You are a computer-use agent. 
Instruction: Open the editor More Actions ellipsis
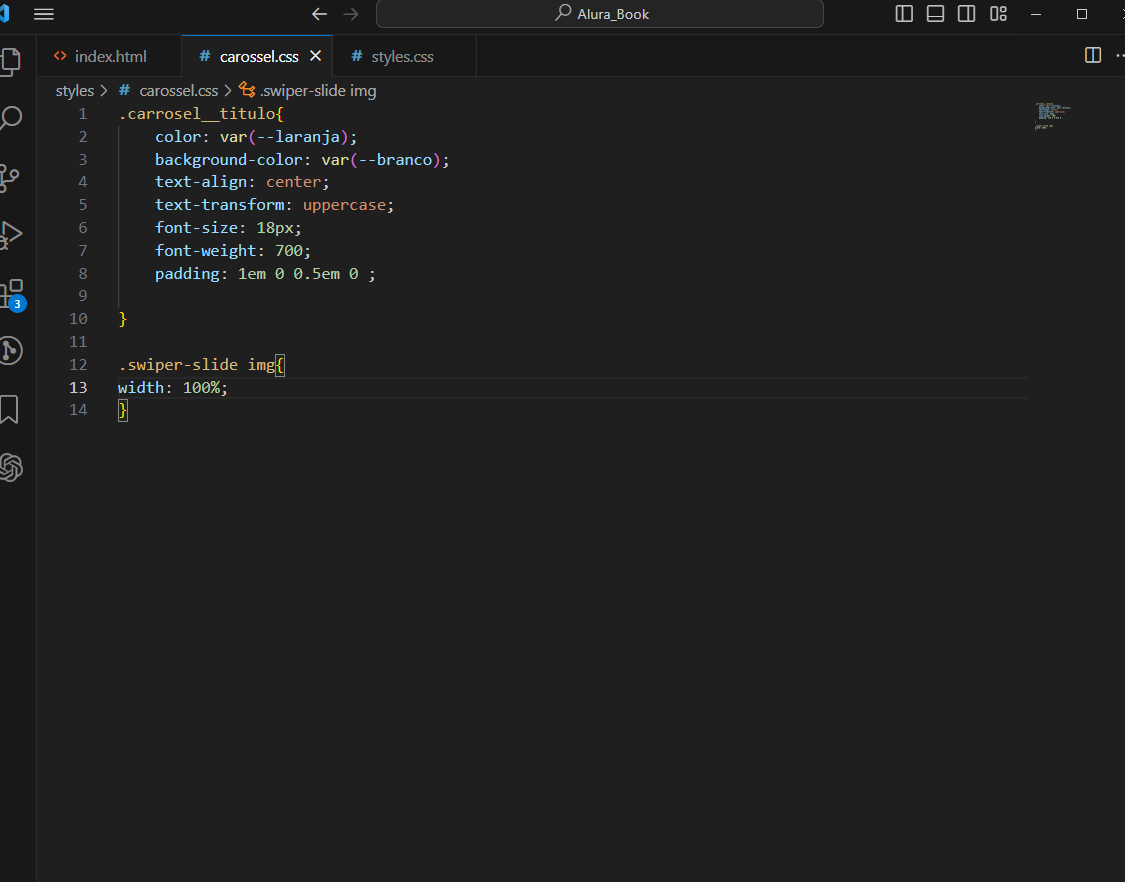click(x=1120, y=55)
